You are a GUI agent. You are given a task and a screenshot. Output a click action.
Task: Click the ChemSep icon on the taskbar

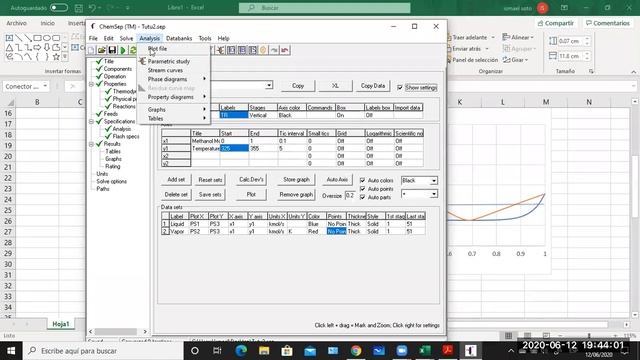(471, 351)
